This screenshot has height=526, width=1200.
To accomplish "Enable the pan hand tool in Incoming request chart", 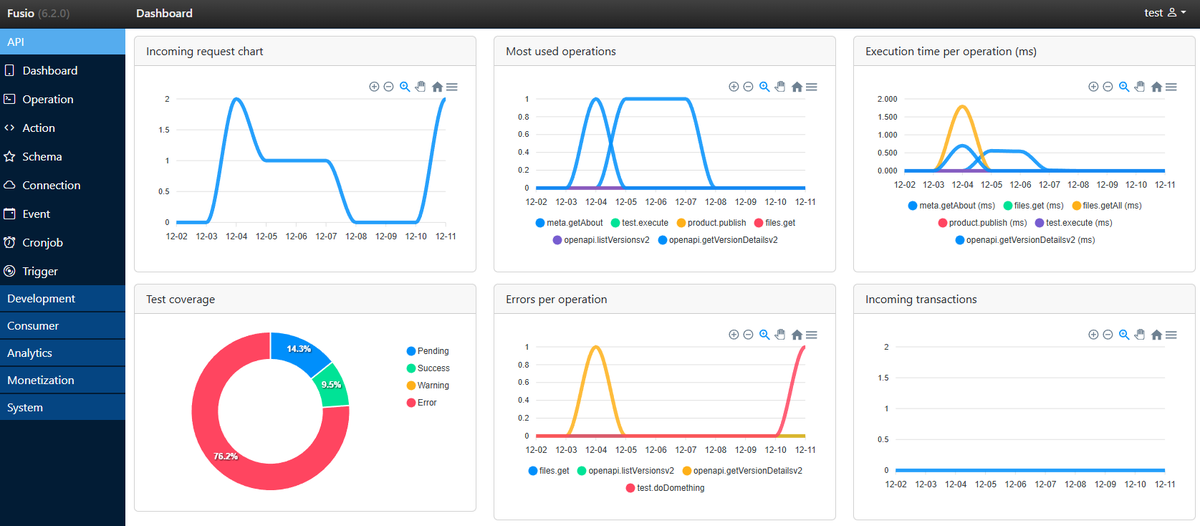I will click(x=420, y=87).
